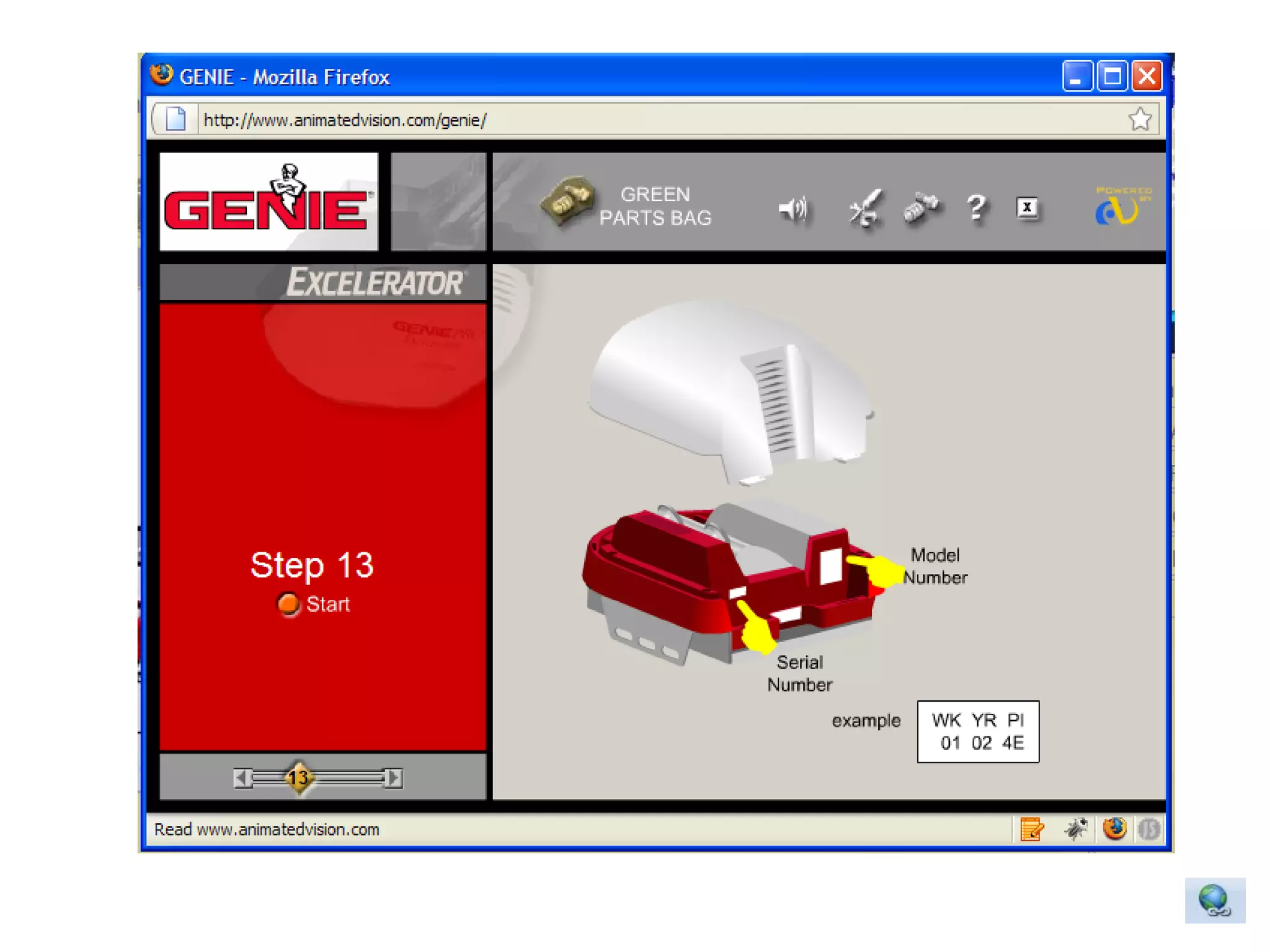The image size is (1270, 952).
Task: Click the globe link icon at the bottom right
Action: [1214, 901]
